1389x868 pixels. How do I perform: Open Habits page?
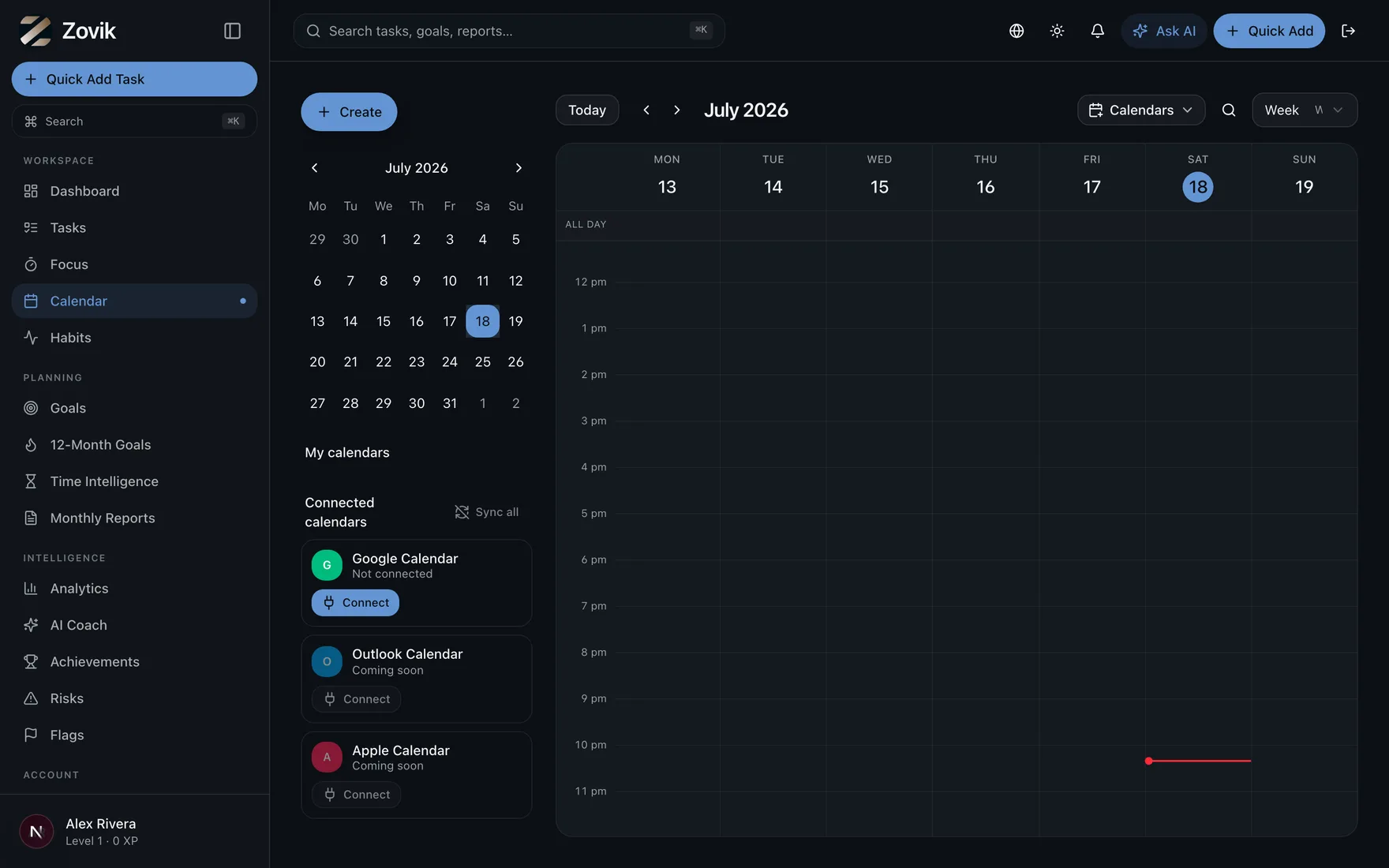[134, 338]
